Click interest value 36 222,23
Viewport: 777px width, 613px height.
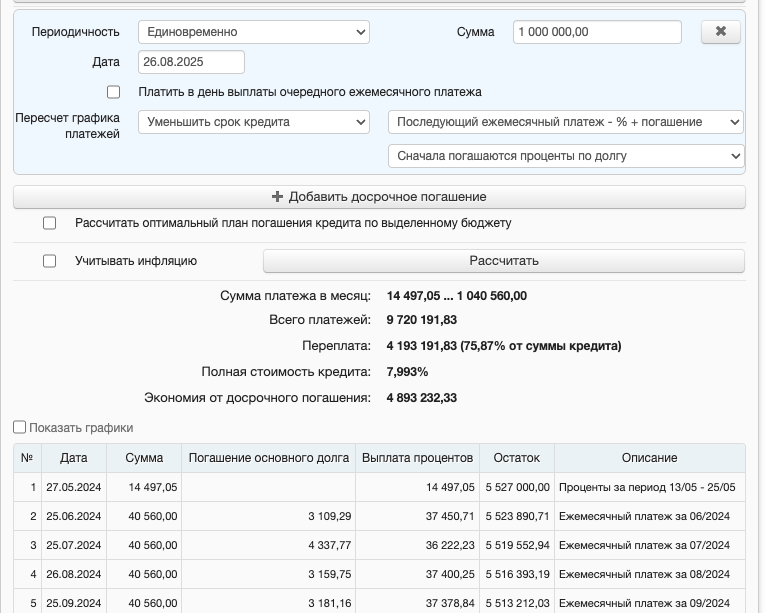450,545
